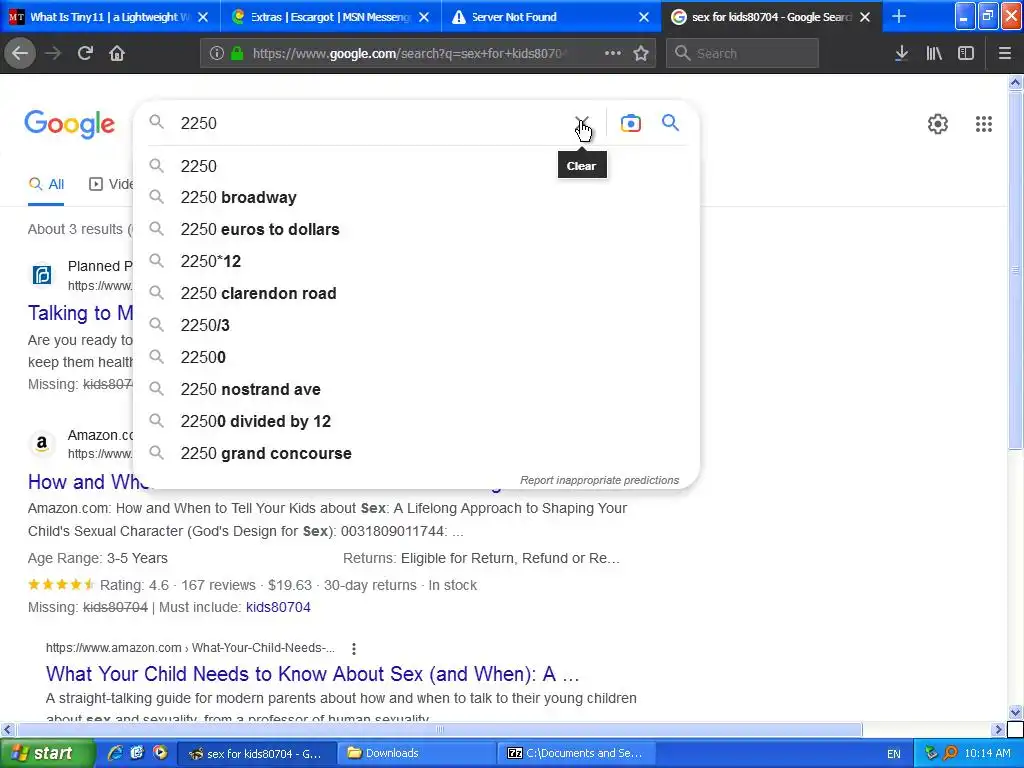
Task: Click the Google search text field containing 2250
Action: click(x=372, y=123)
